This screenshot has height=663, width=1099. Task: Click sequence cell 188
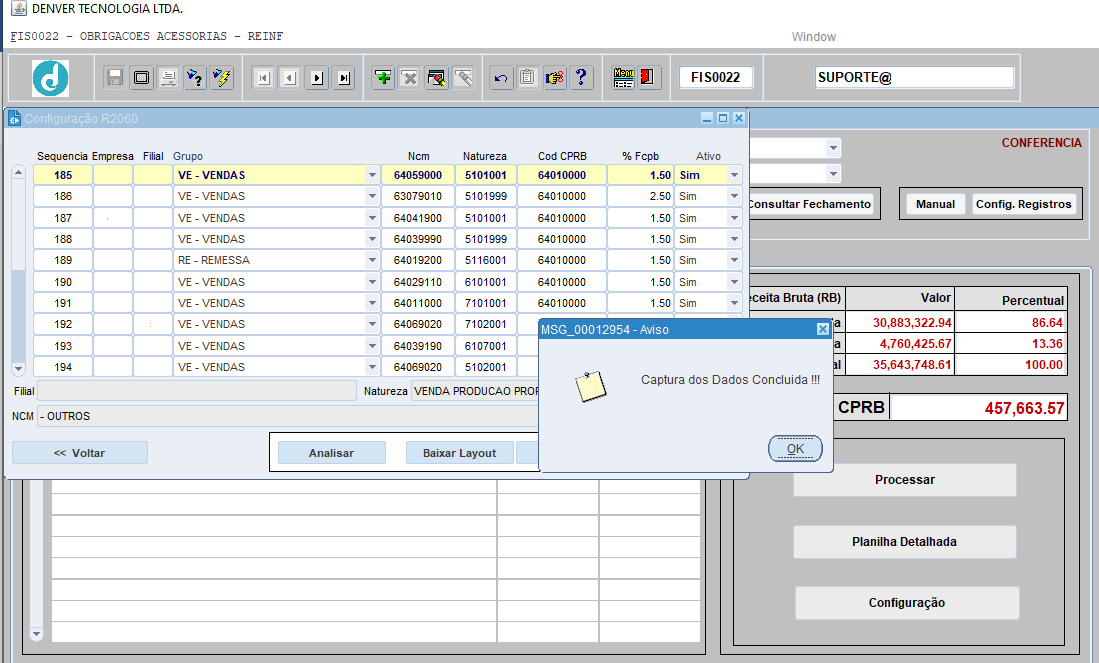(x=63, y=239)
